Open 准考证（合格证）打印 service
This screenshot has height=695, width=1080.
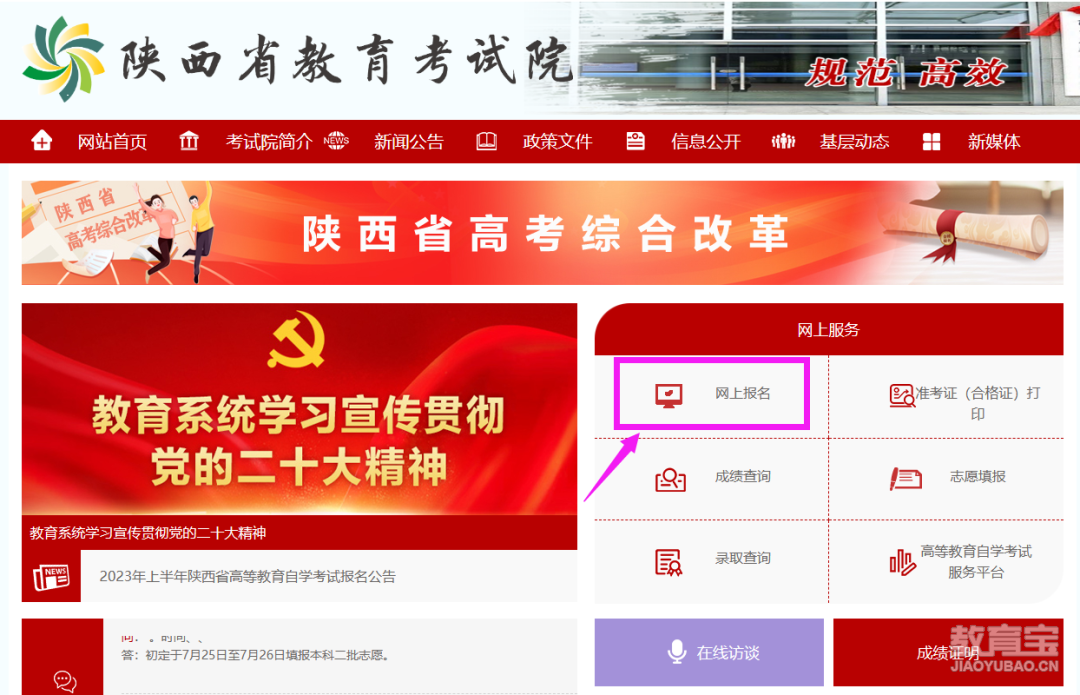tap(964, 403)
